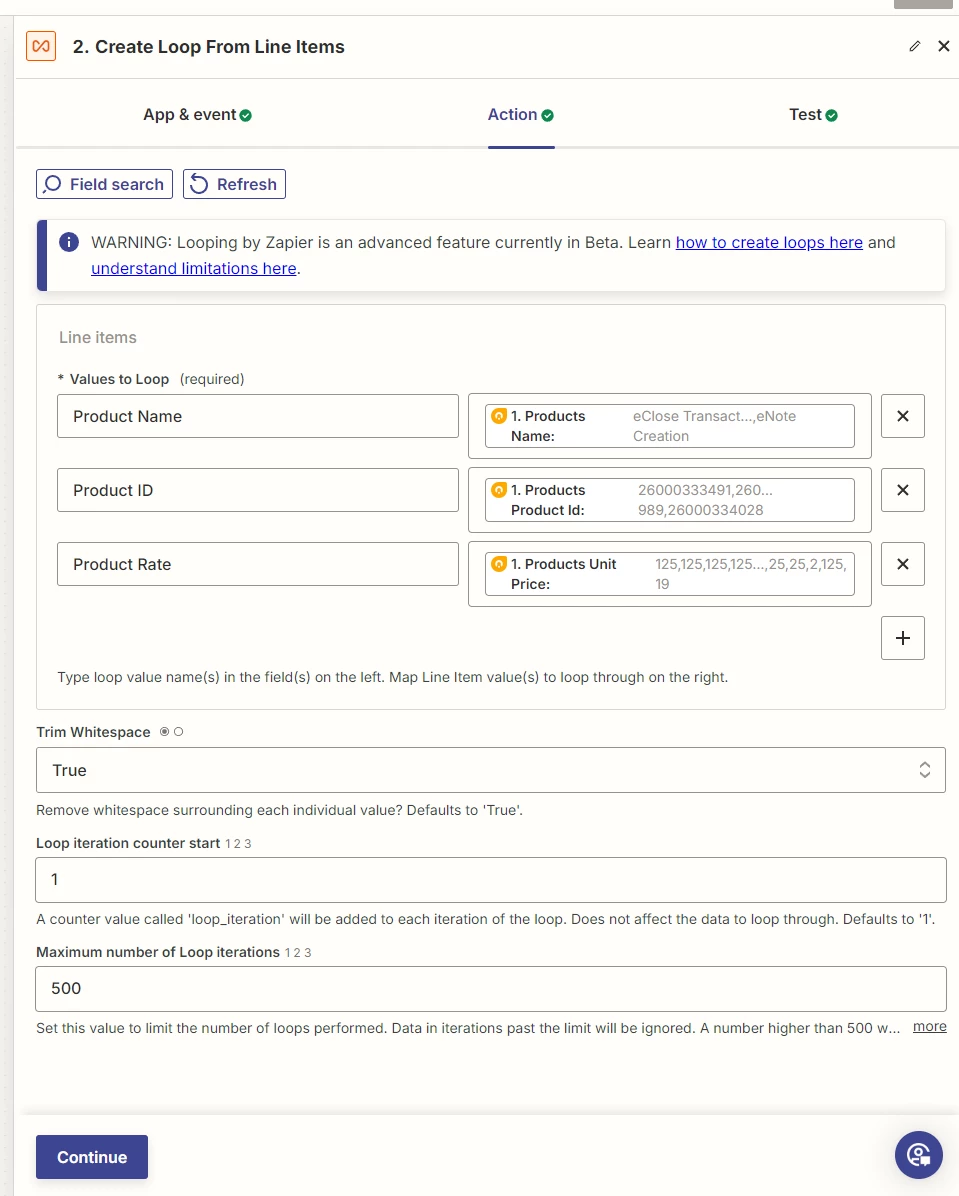This screenshot has width=959, height=1196.
Task: Click the Refresh button
Action: coord(234,184)
